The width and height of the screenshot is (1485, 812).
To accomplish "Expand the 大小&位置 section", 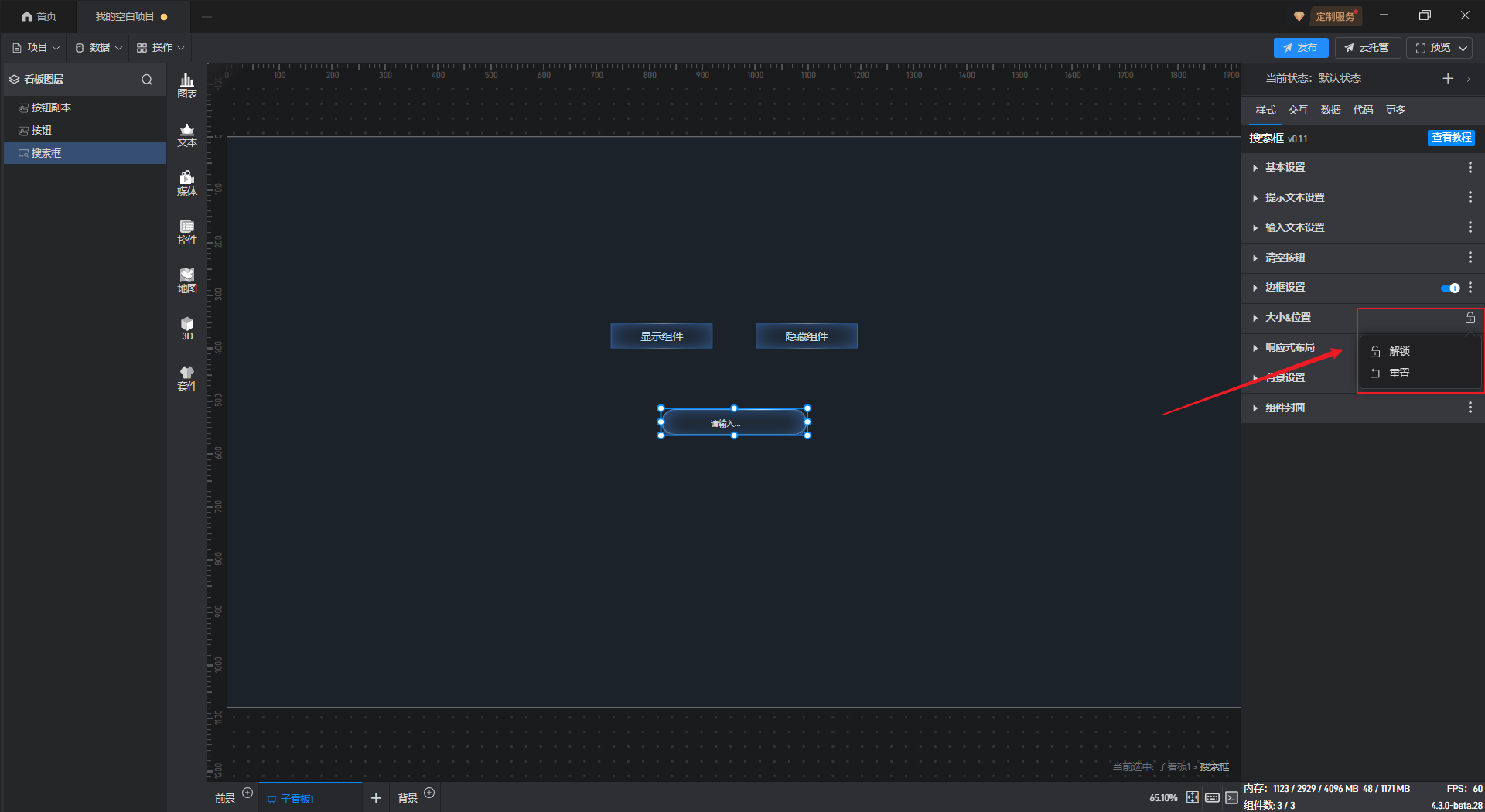I will 1255,318.
